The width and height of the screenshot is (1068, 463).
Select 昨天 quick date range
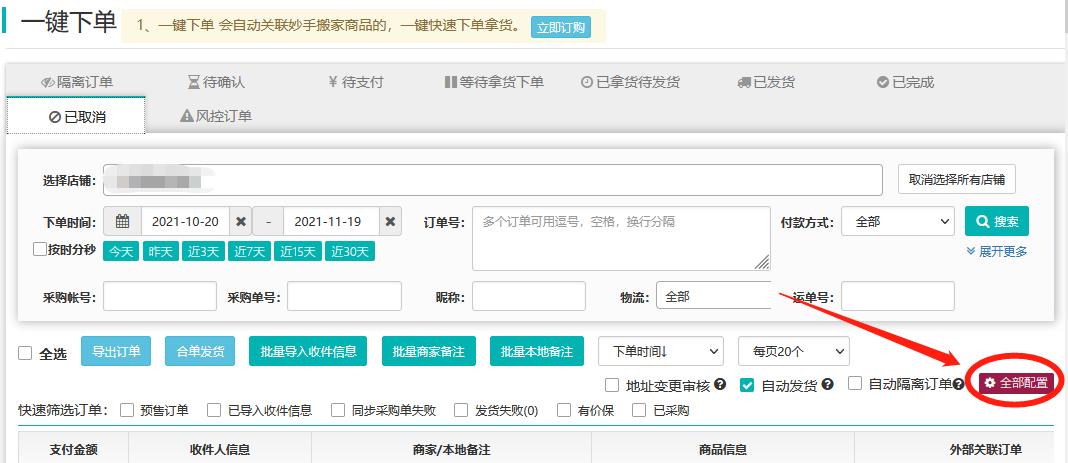tap(160, 251)
